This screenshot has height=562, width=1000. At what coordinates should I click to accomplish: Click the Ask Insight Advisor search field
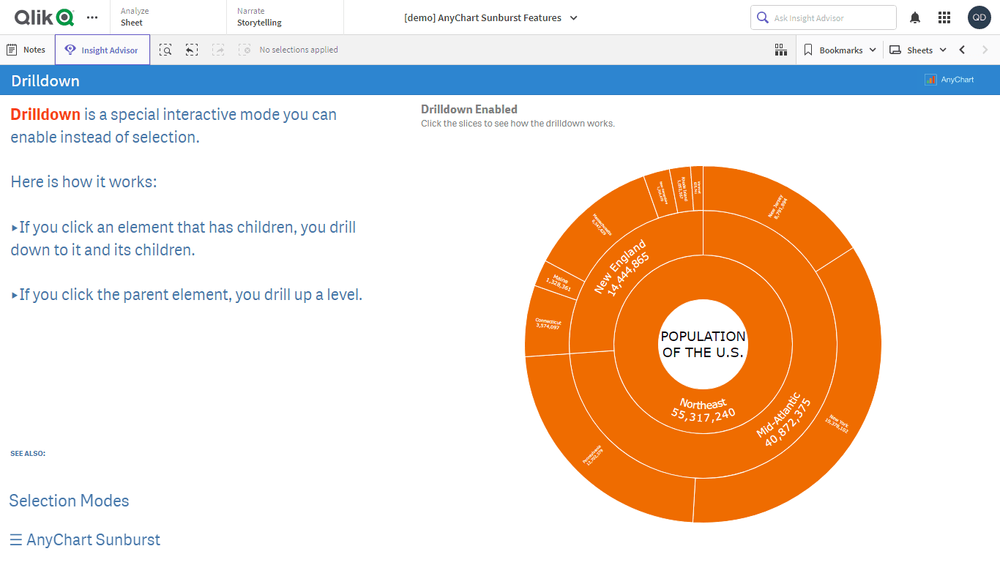tap(830, 18)
